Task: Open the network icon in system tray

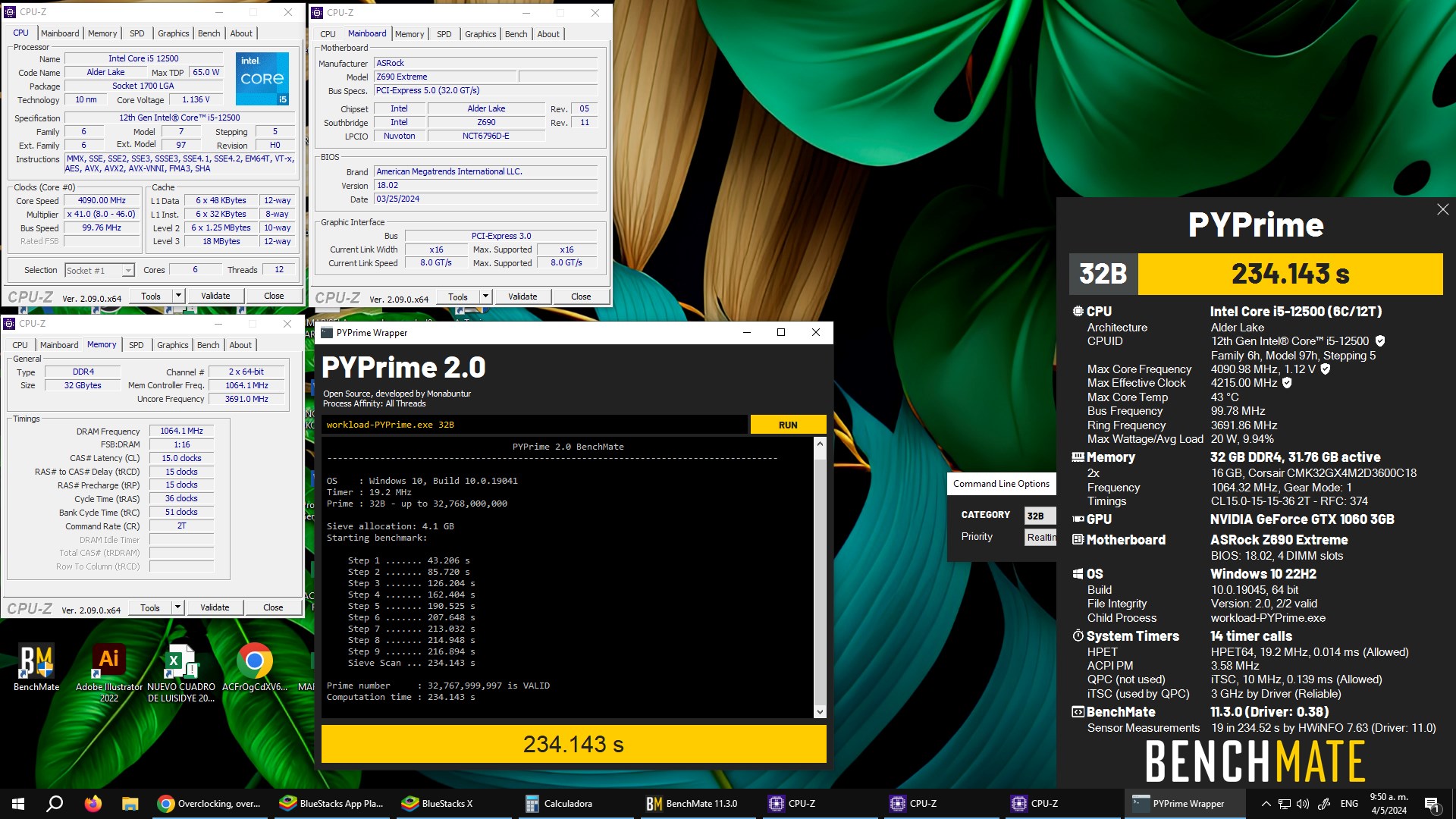Action: pyautogui.click(x=1285, y=804)
